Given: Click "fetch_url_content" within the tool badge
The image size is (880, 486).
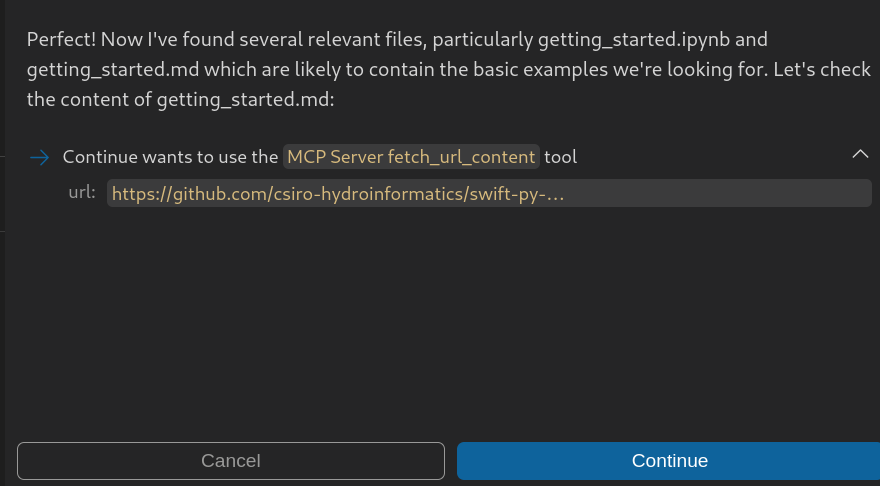Looking at the screenshot, I should coord(461,157).
